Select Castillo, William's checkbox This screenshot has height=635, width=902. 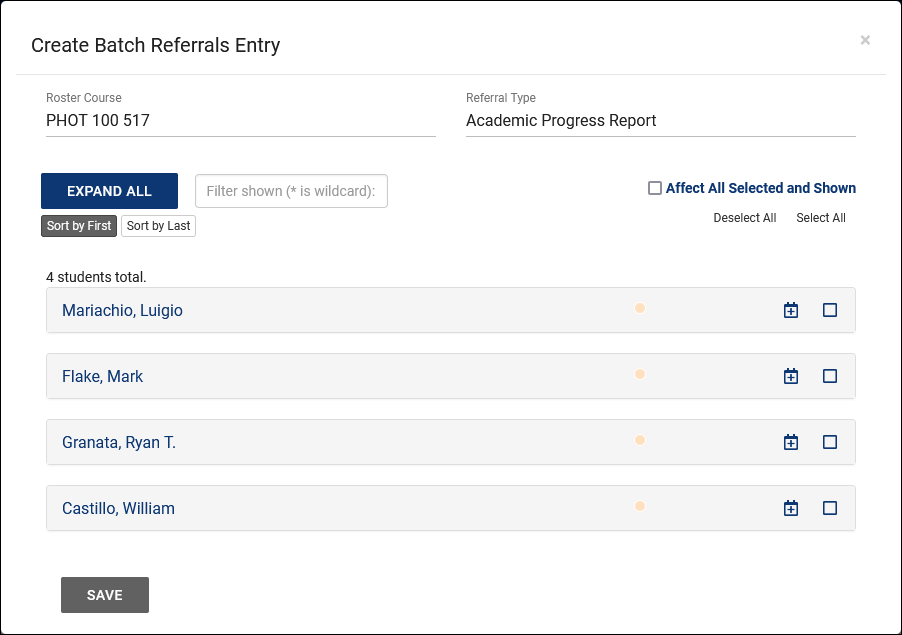click(x=829, y=508)
